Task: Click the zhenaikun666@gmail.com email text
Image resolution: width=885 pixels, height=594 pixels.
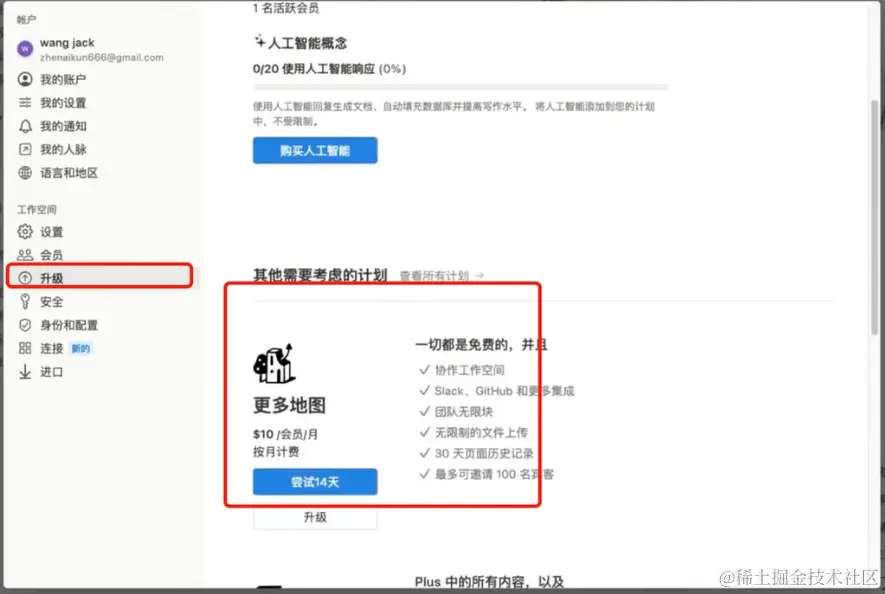Action: 102,58
